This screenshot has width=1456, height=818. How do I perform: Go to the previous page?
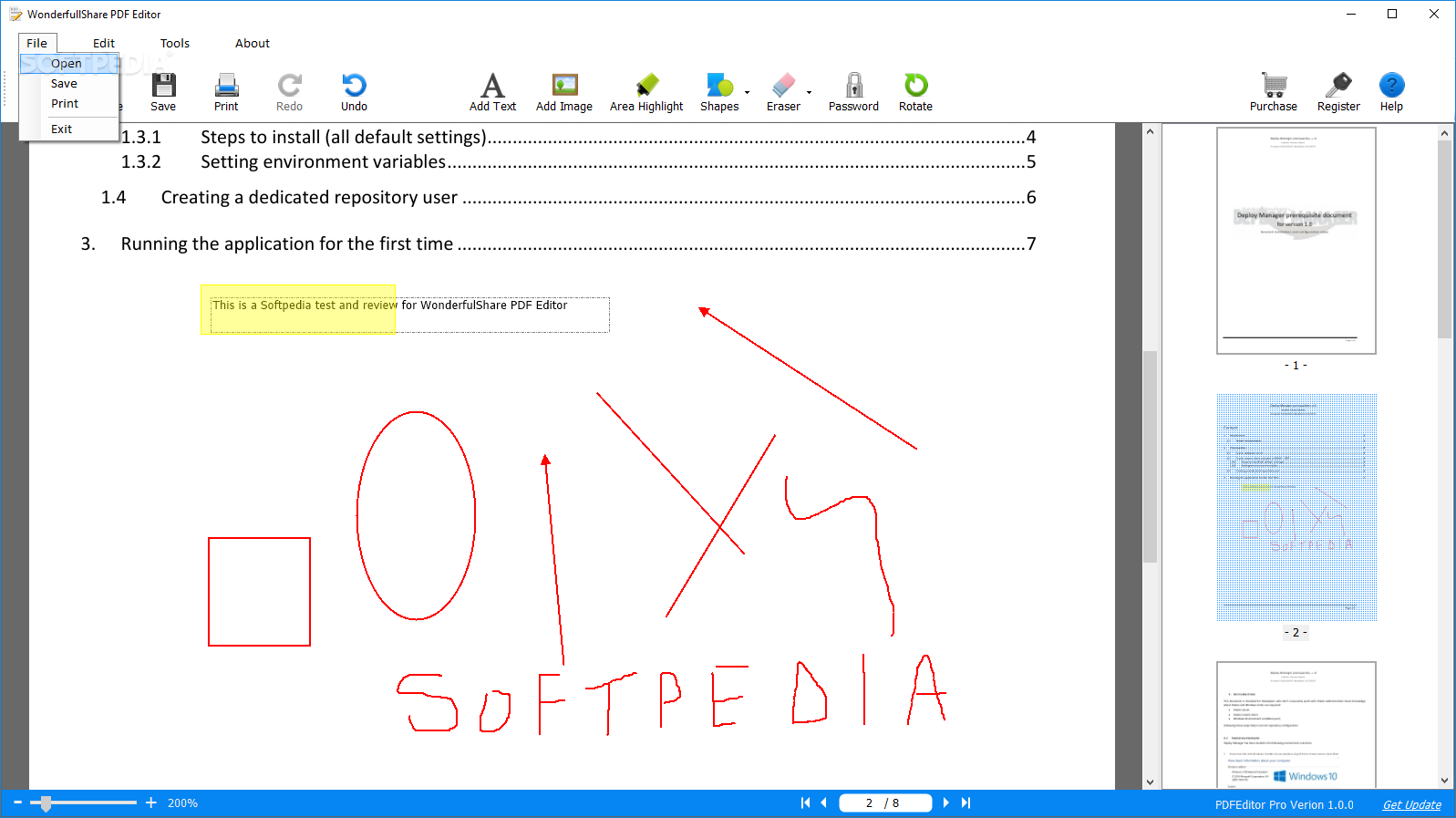point(824,802)
